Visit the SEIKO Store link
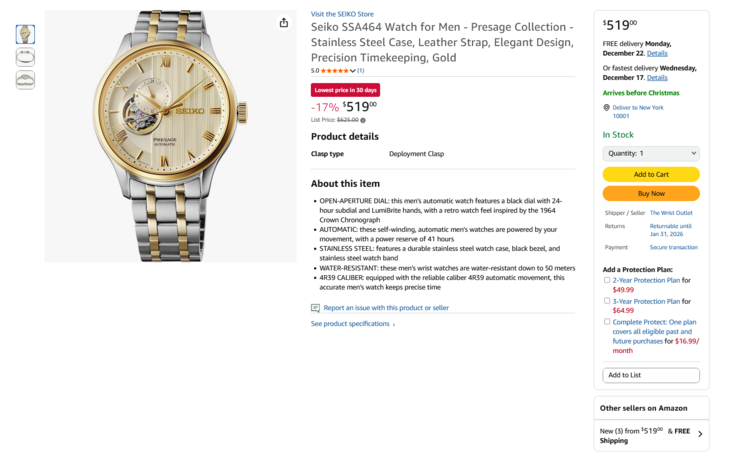Image resolution: width=738 pixels, height=462 pixels. point(342,14)
